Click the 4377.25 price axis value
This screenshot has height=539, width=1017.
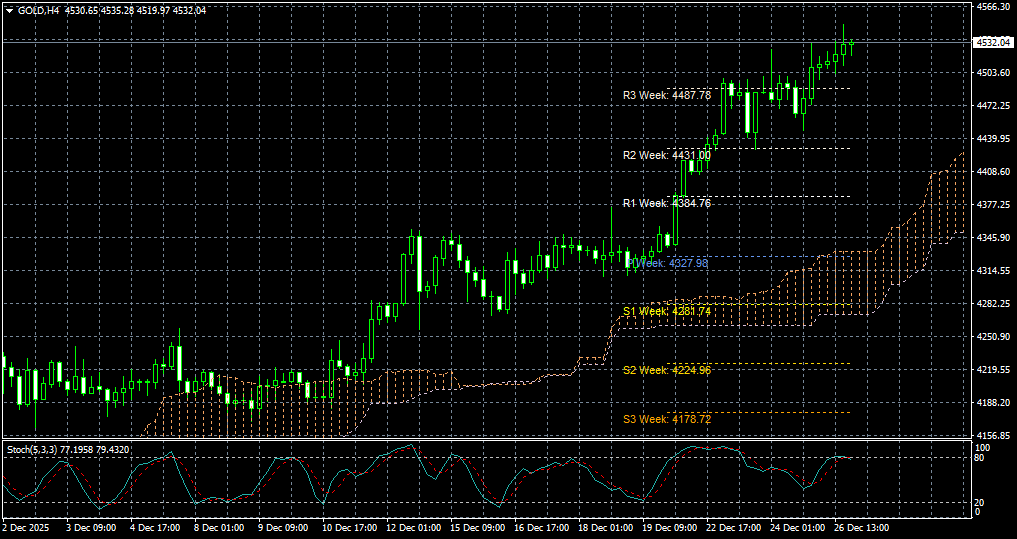[x=992, y=204]
